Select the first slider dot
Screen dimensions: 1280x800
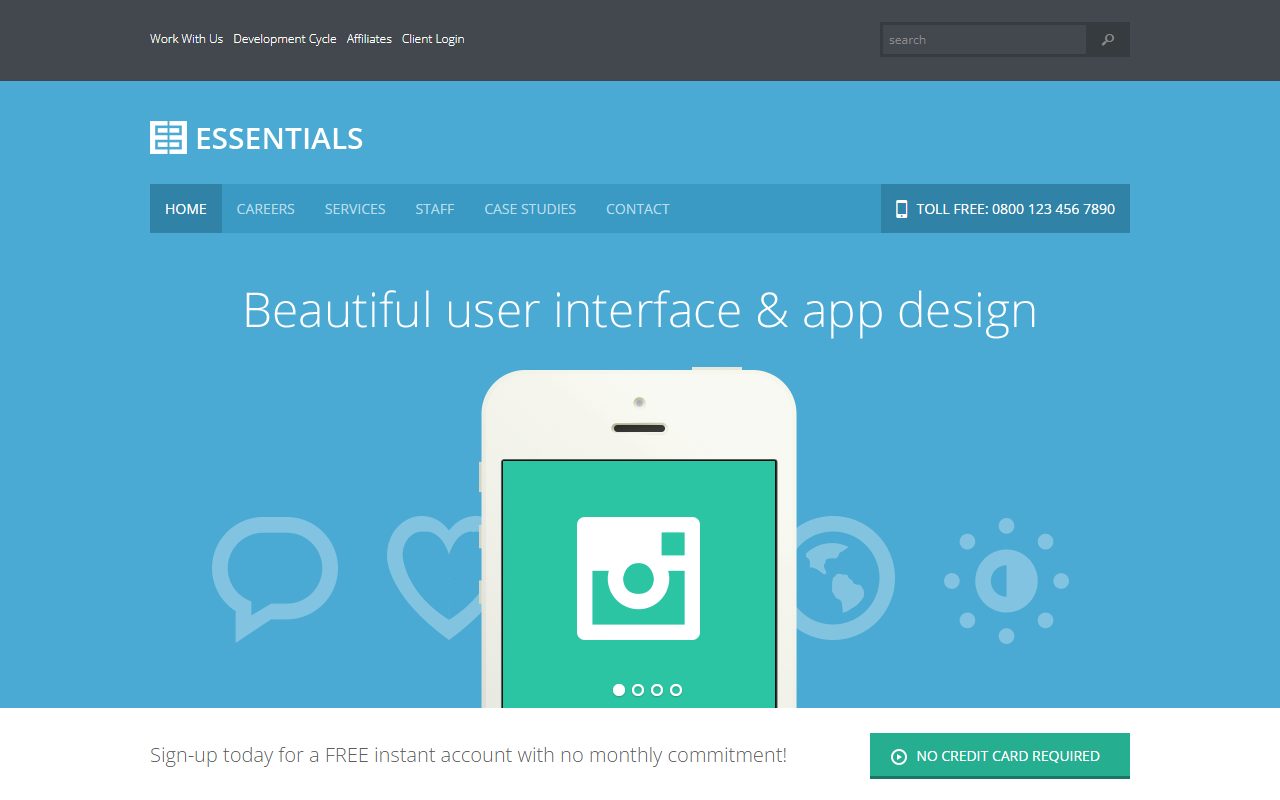click(x=619, y=690)
